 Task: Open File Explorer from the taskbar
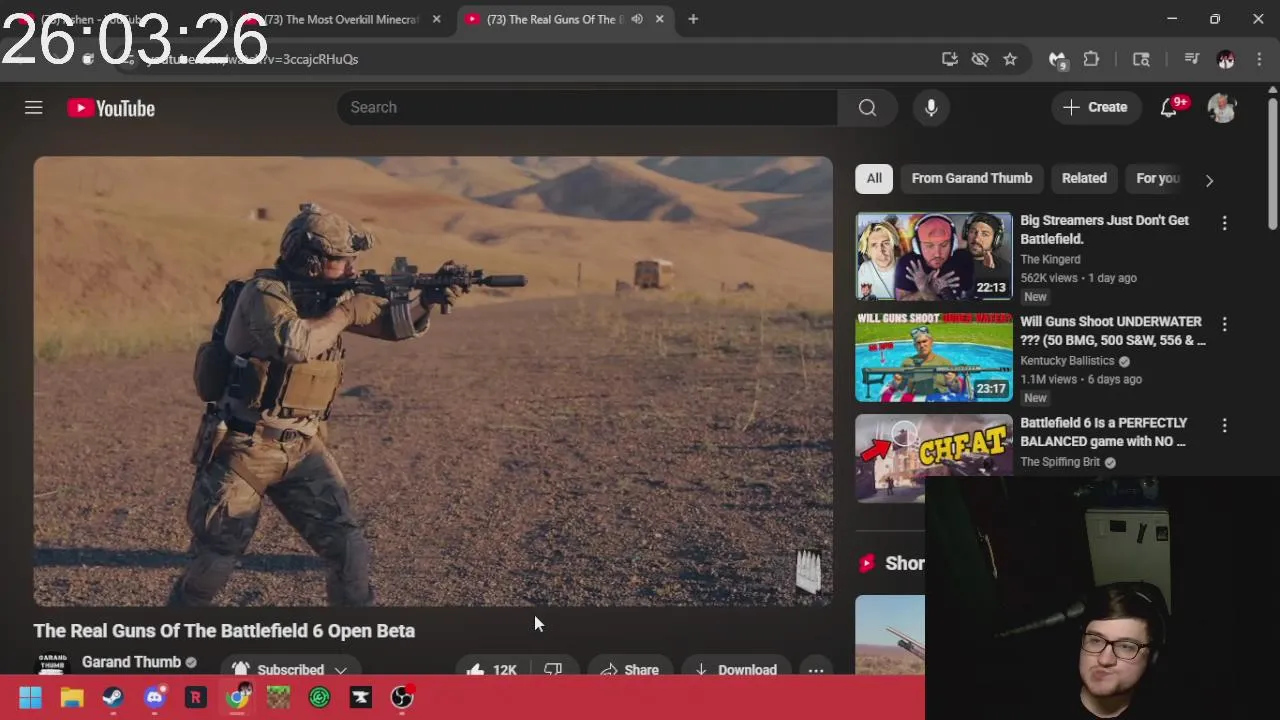(72, 697)
